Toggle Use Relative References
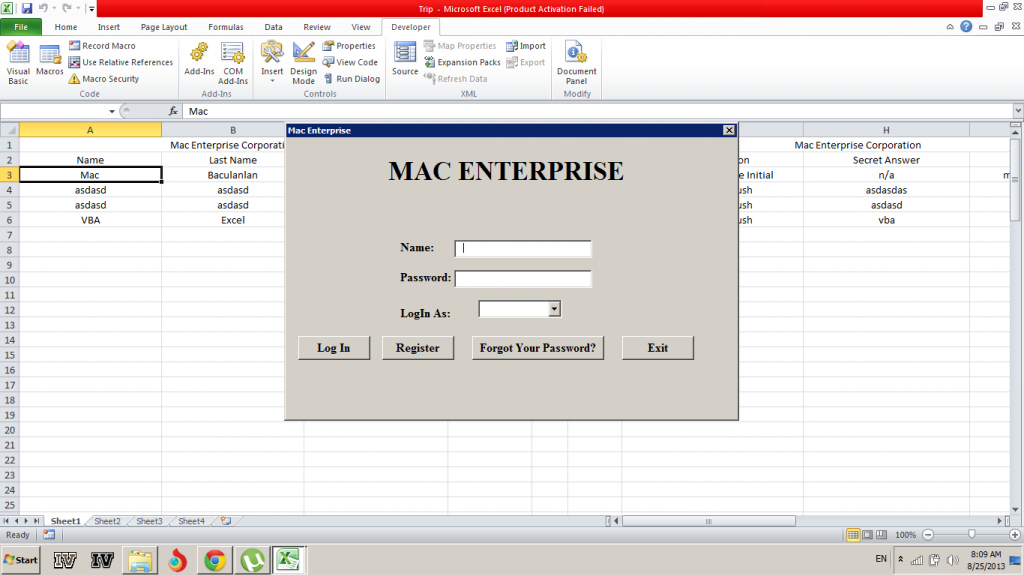Viewport: 1024px width, 575px height. [121, 62]
